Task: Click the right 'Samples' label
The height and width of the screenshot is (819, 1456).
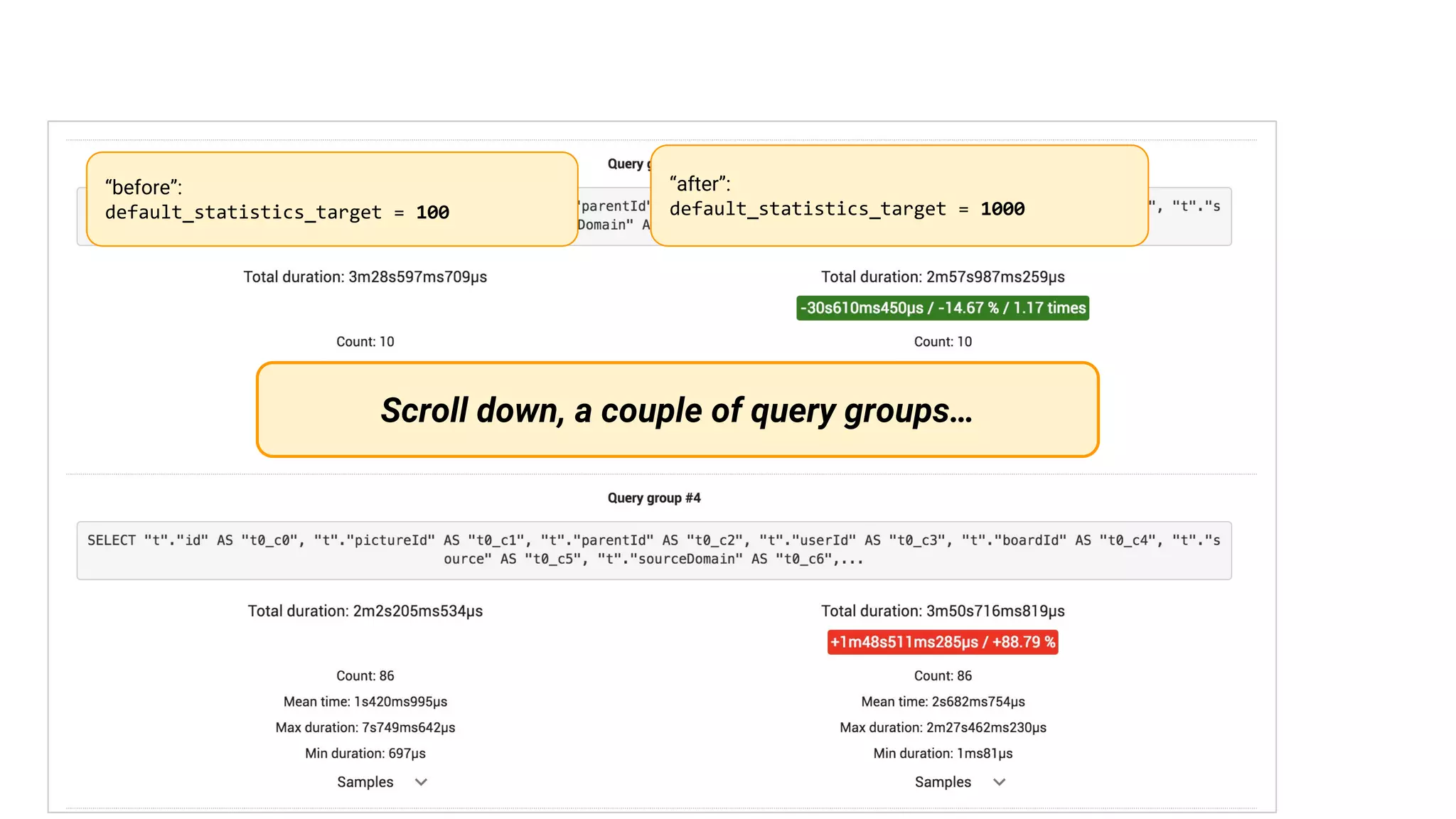Action: tap(943, 782)
